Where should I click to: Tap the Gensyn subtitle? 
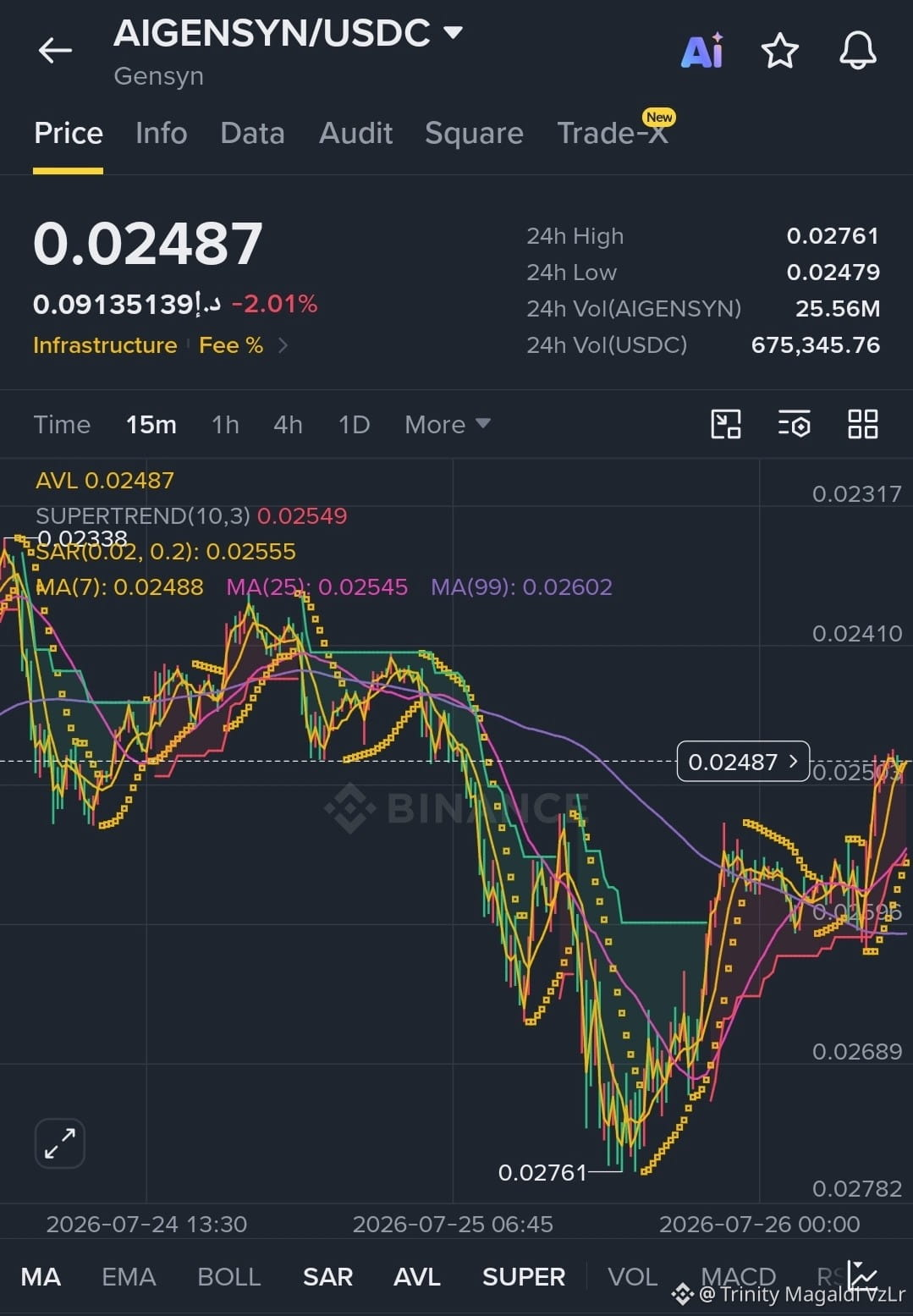coord(158,76)
